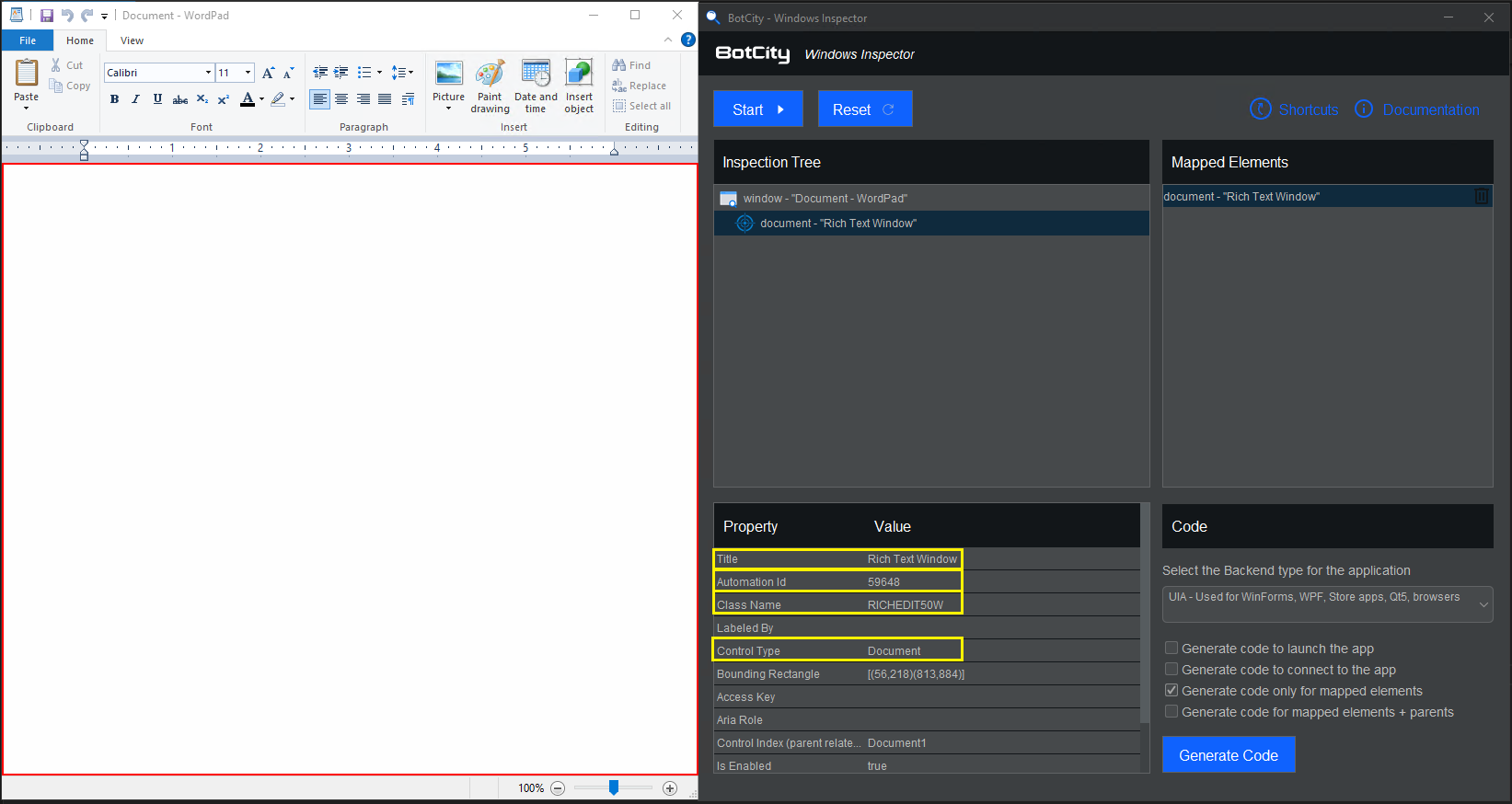The height and width of the screenshot is (804, 1512).
Task: Open WordPad Help via the question mark icon
Action: coord(687,40)
